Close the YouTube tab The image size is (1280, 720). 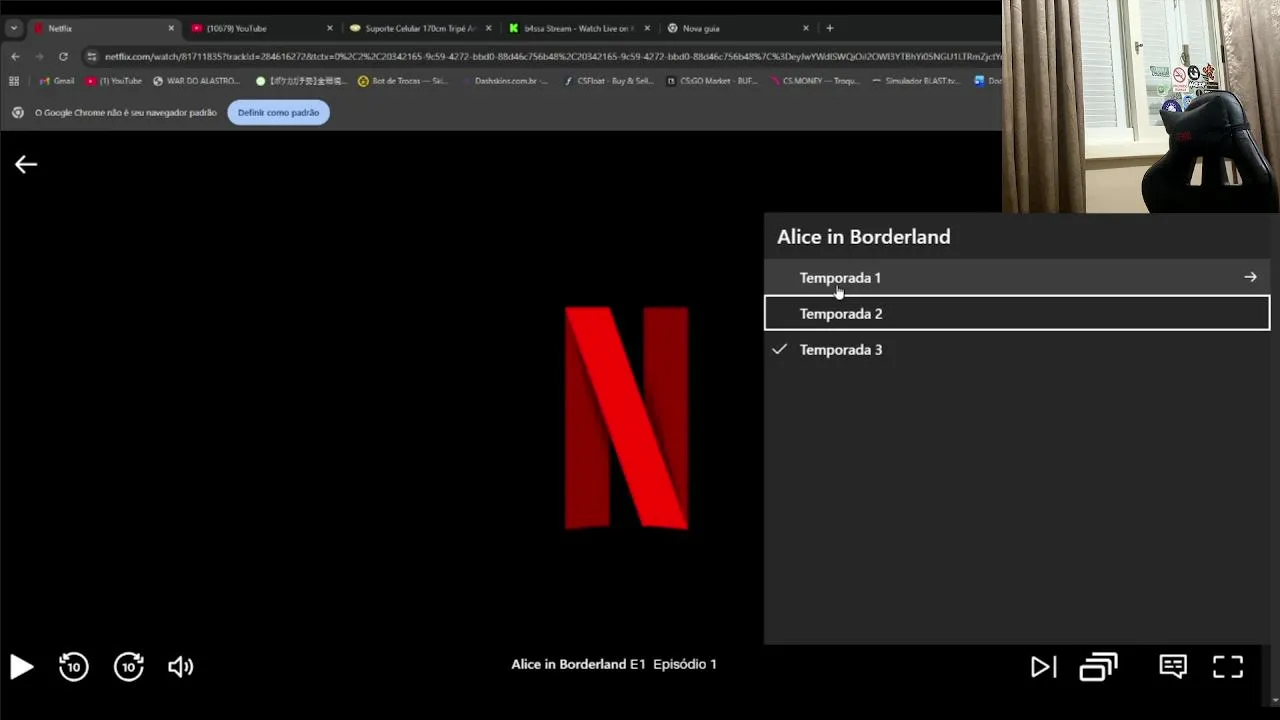(330, 28)
